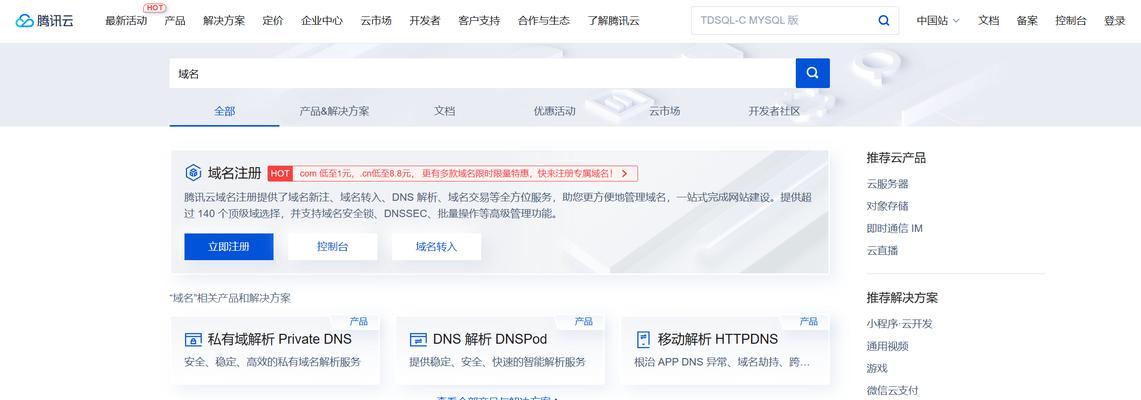Open the 备案 link
Image resolution: width=1141 pixels, height=400 pixels.
[1027, 20]
